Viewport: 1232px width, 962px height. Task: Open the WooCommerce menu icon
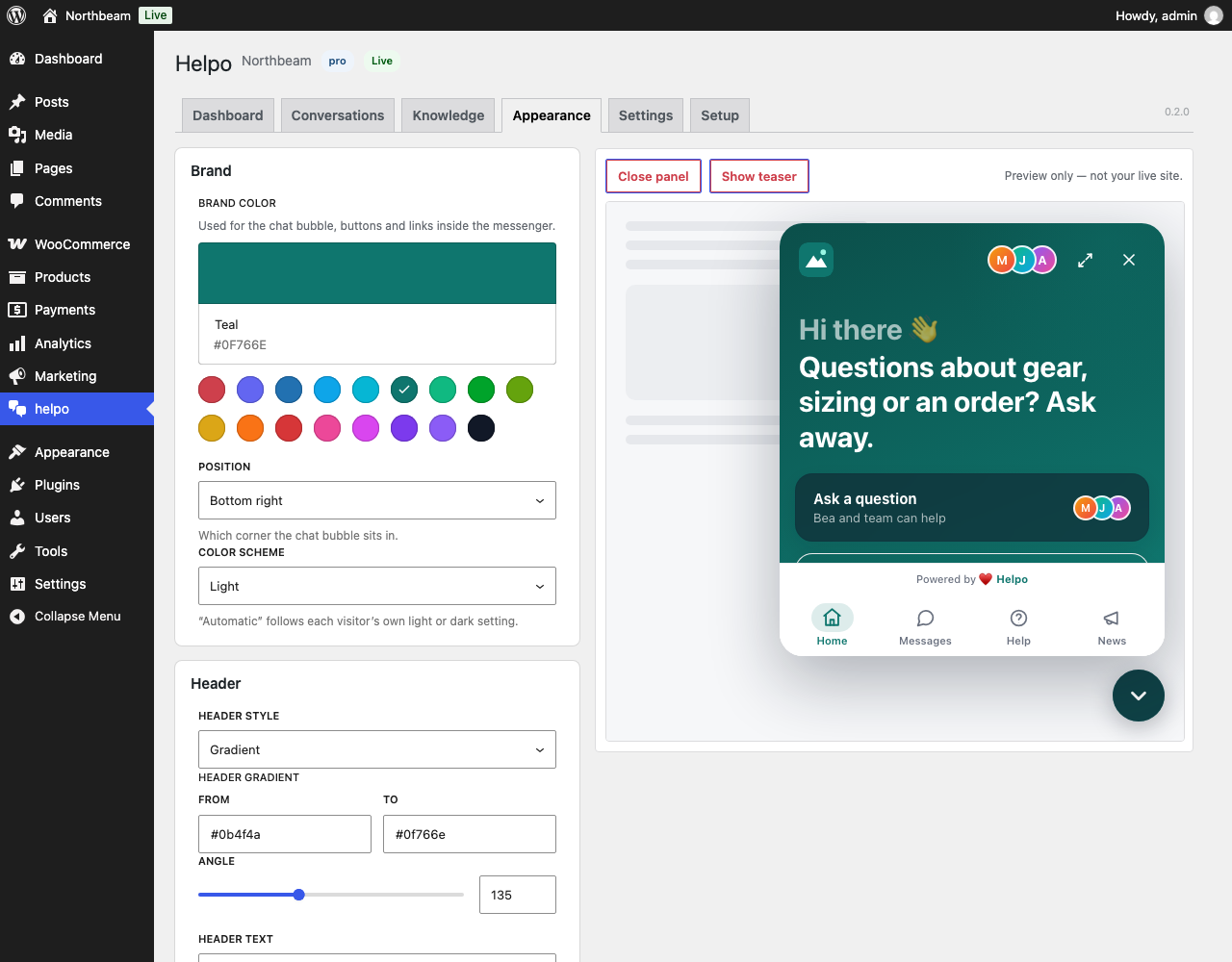point(17,244)
